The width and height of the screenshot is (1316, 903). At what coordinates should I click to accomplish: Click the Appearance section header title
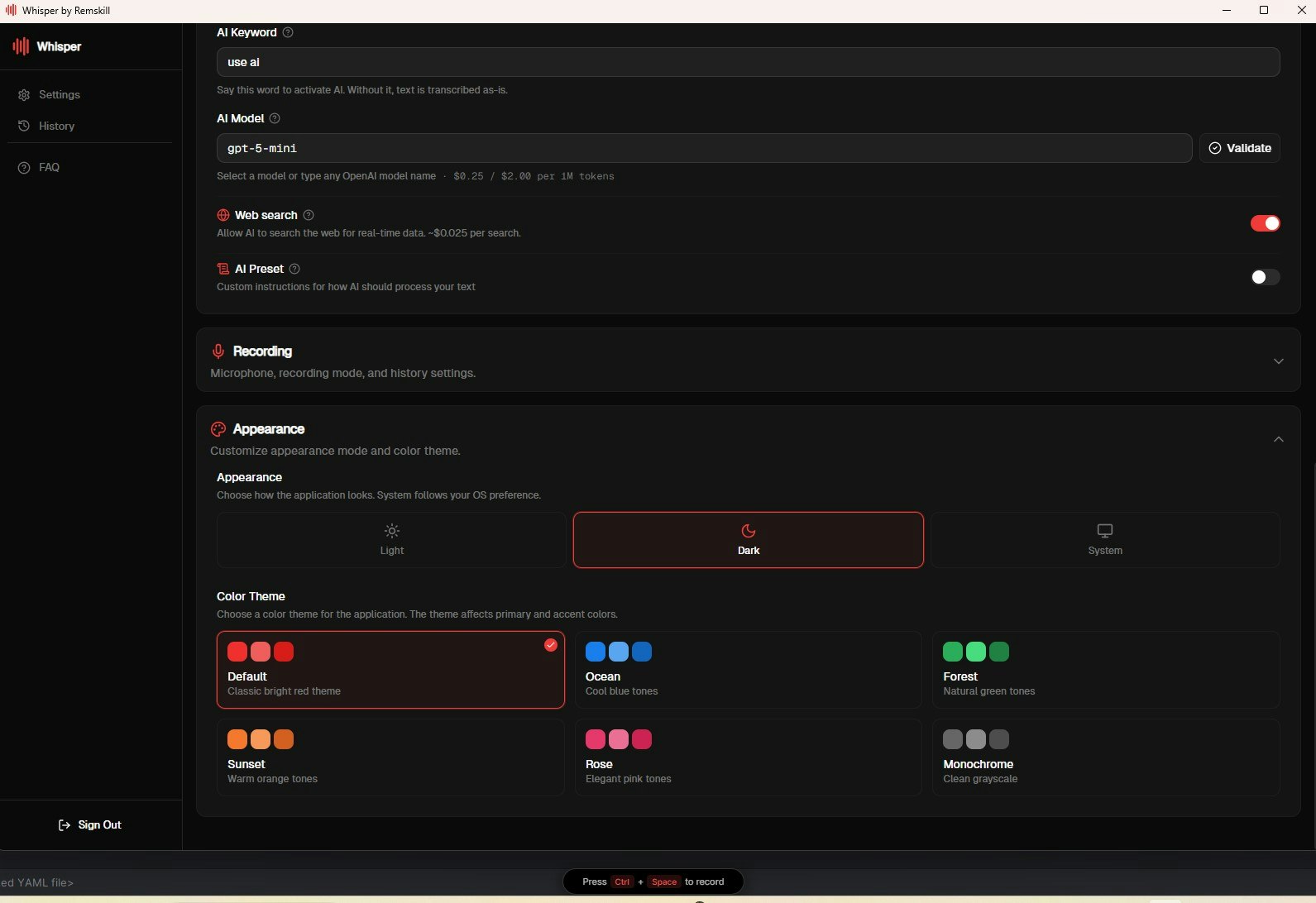(269, 429)
